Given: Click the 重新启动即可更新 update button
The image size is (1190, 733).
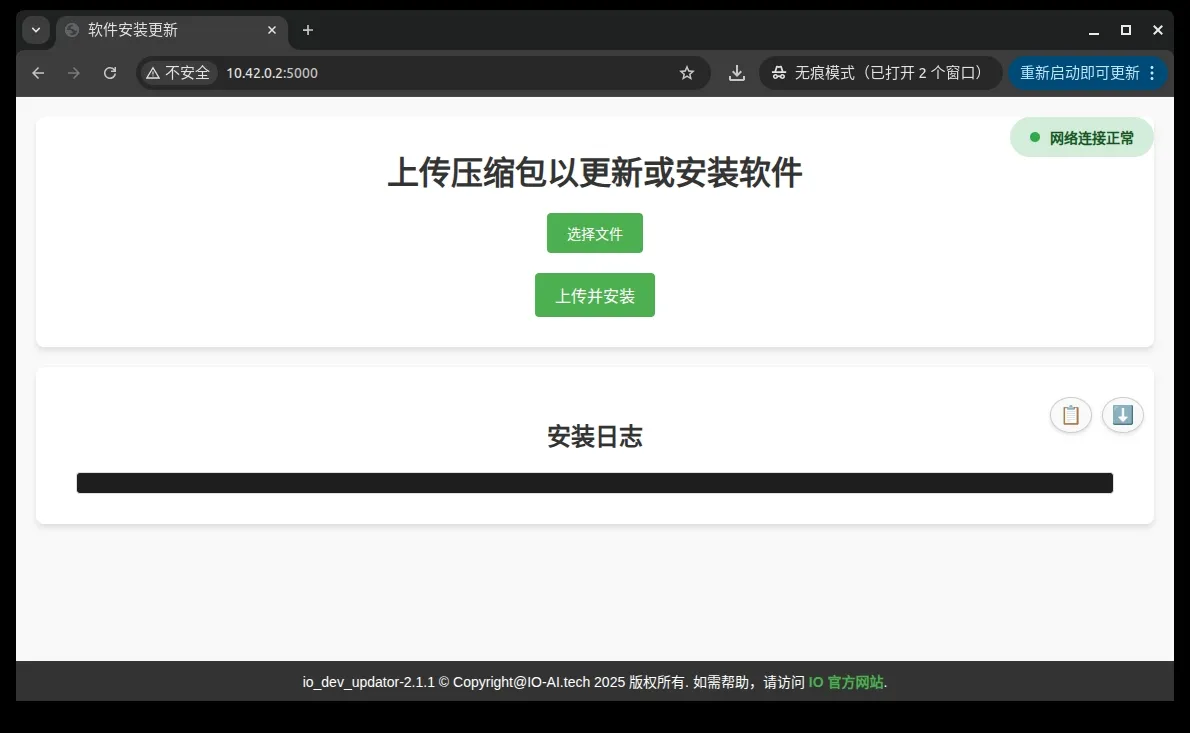Looking at the screenshot, I should click(1079, 73).
